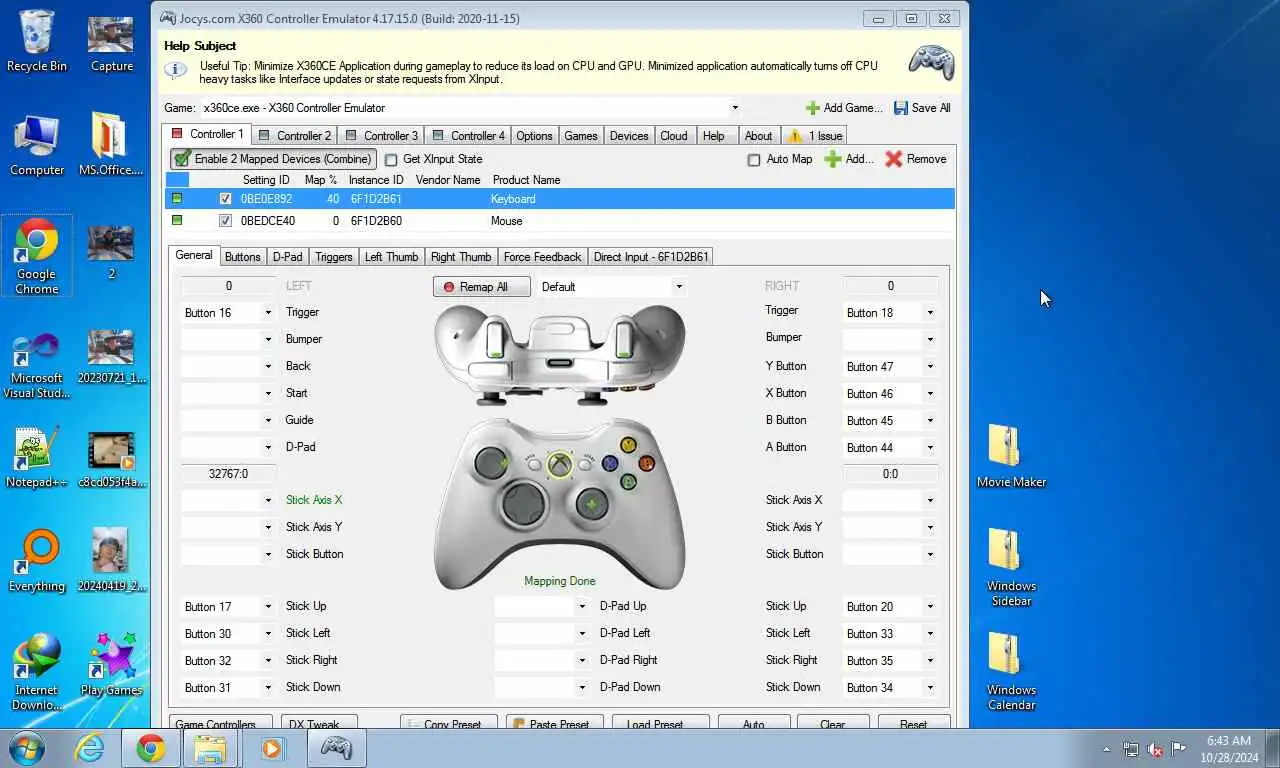Open the left Stick Axis X dropdown
1280x768 pixels.
click(268, 500)
